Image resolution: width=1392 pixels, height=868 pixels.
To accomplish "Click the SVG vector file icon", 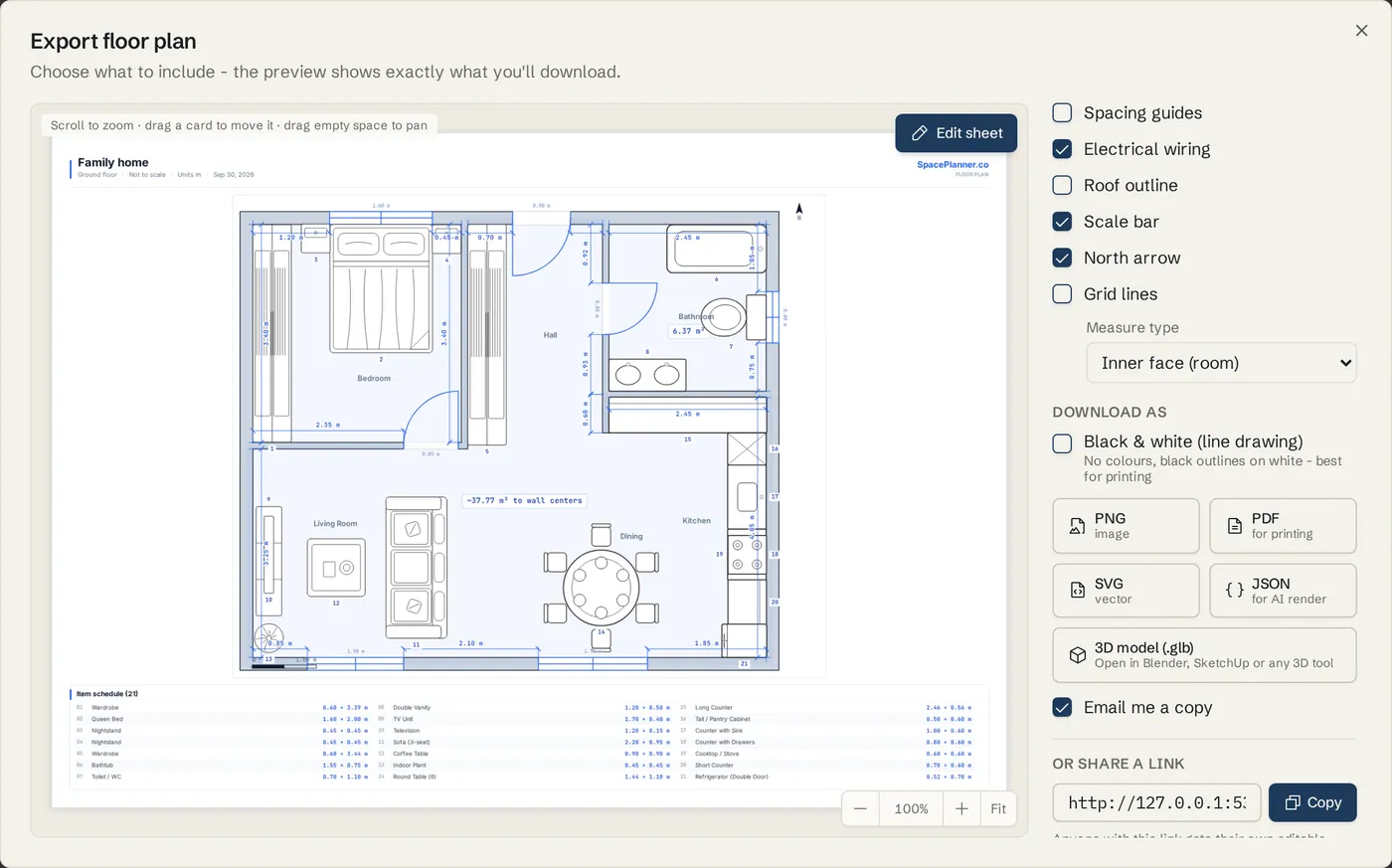I will coord(1077,591).
